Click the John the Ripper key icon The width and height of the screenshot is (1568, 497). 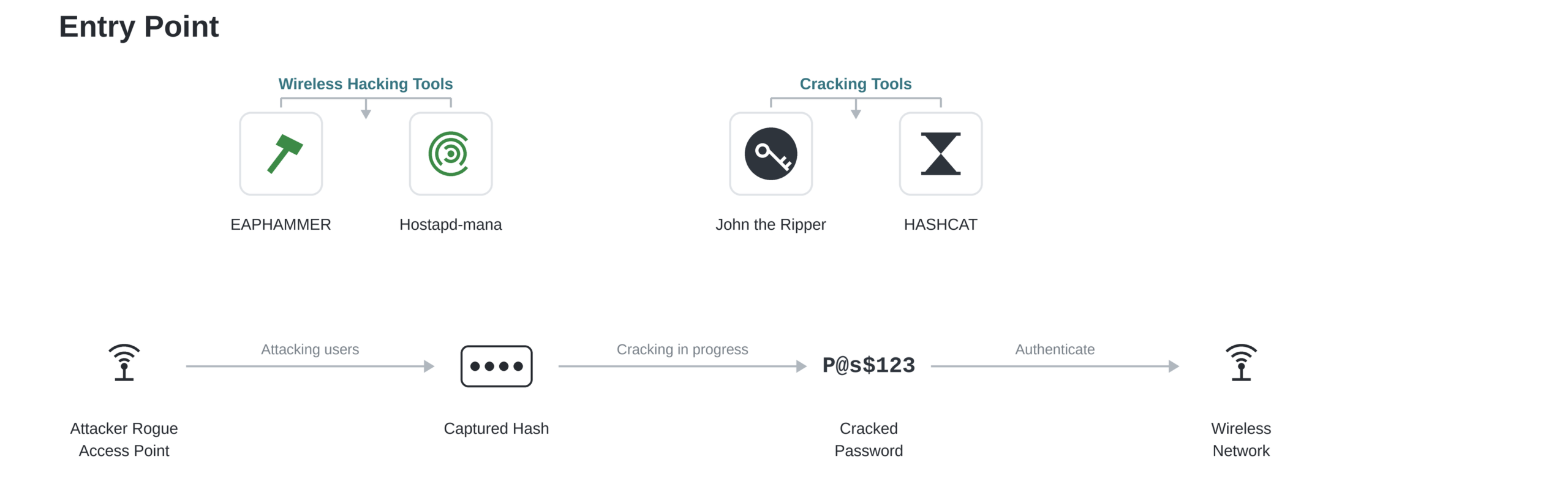(771, 154)
